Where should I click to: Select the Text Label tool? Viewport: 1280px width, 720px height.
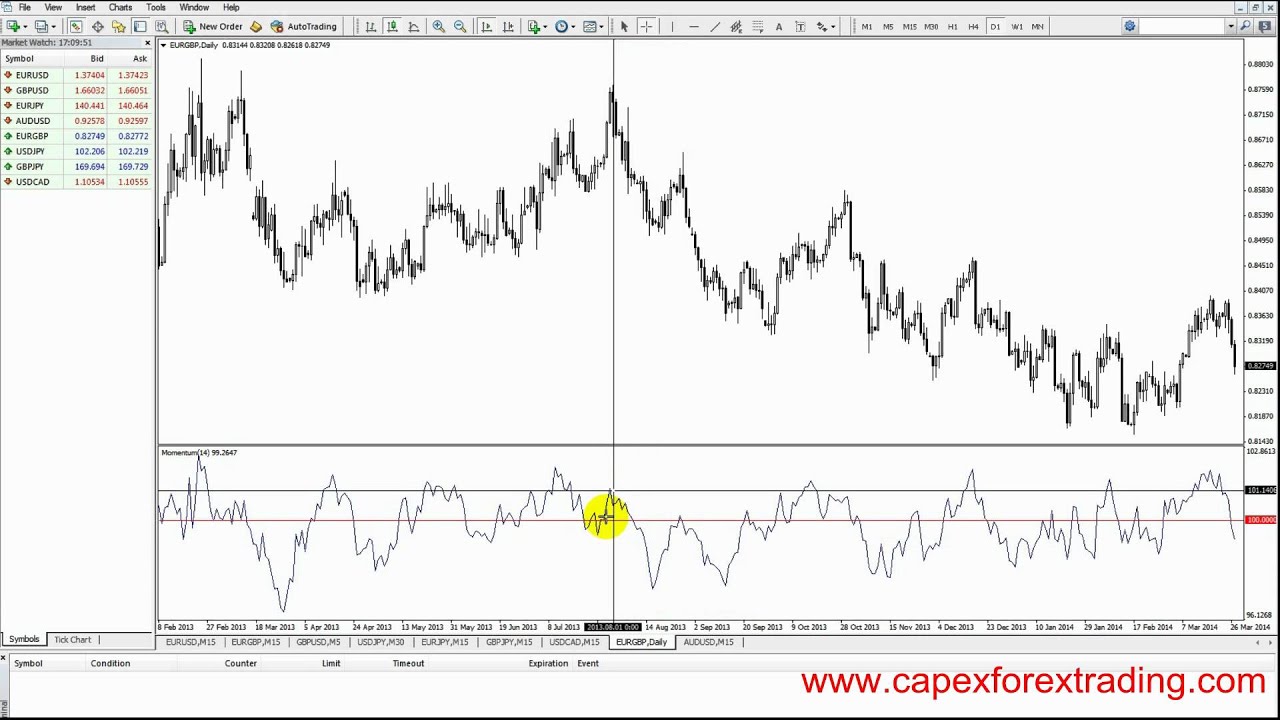click(800, 26)
